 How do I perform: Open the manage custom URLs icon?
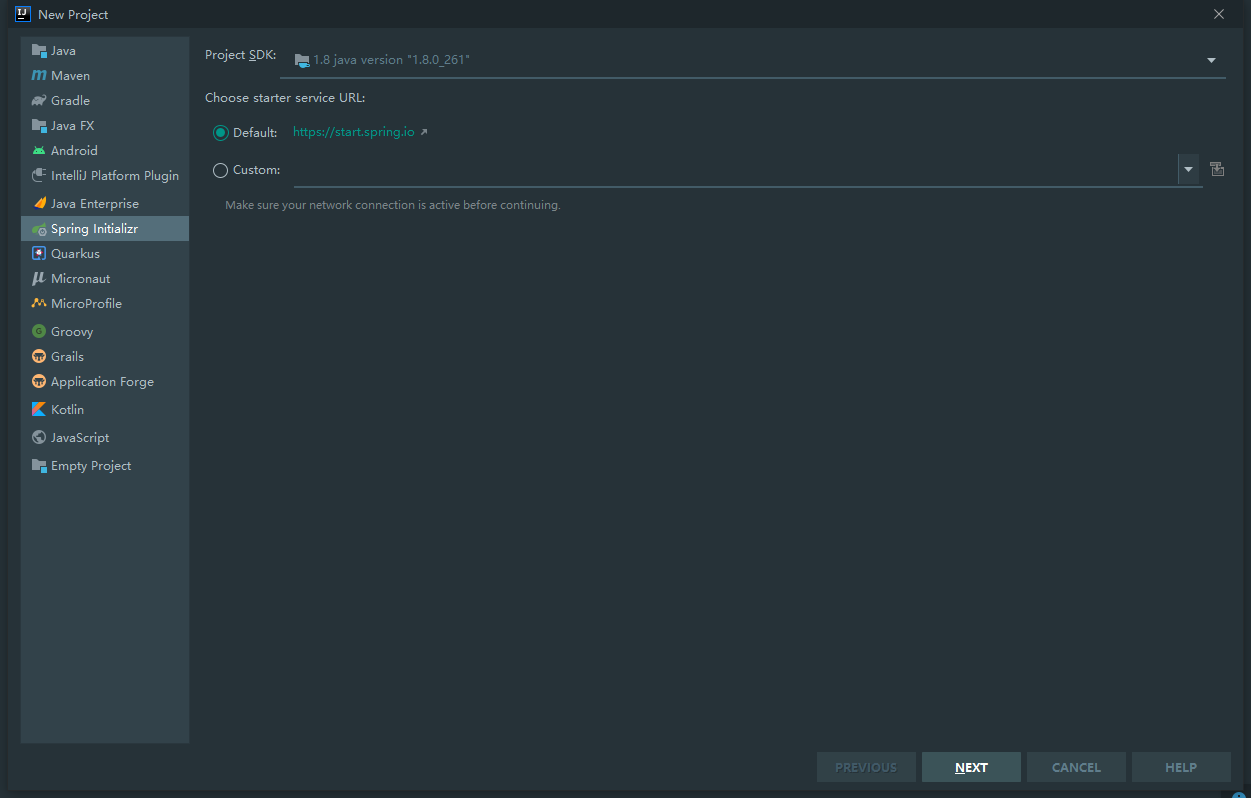click(1217, 169)
